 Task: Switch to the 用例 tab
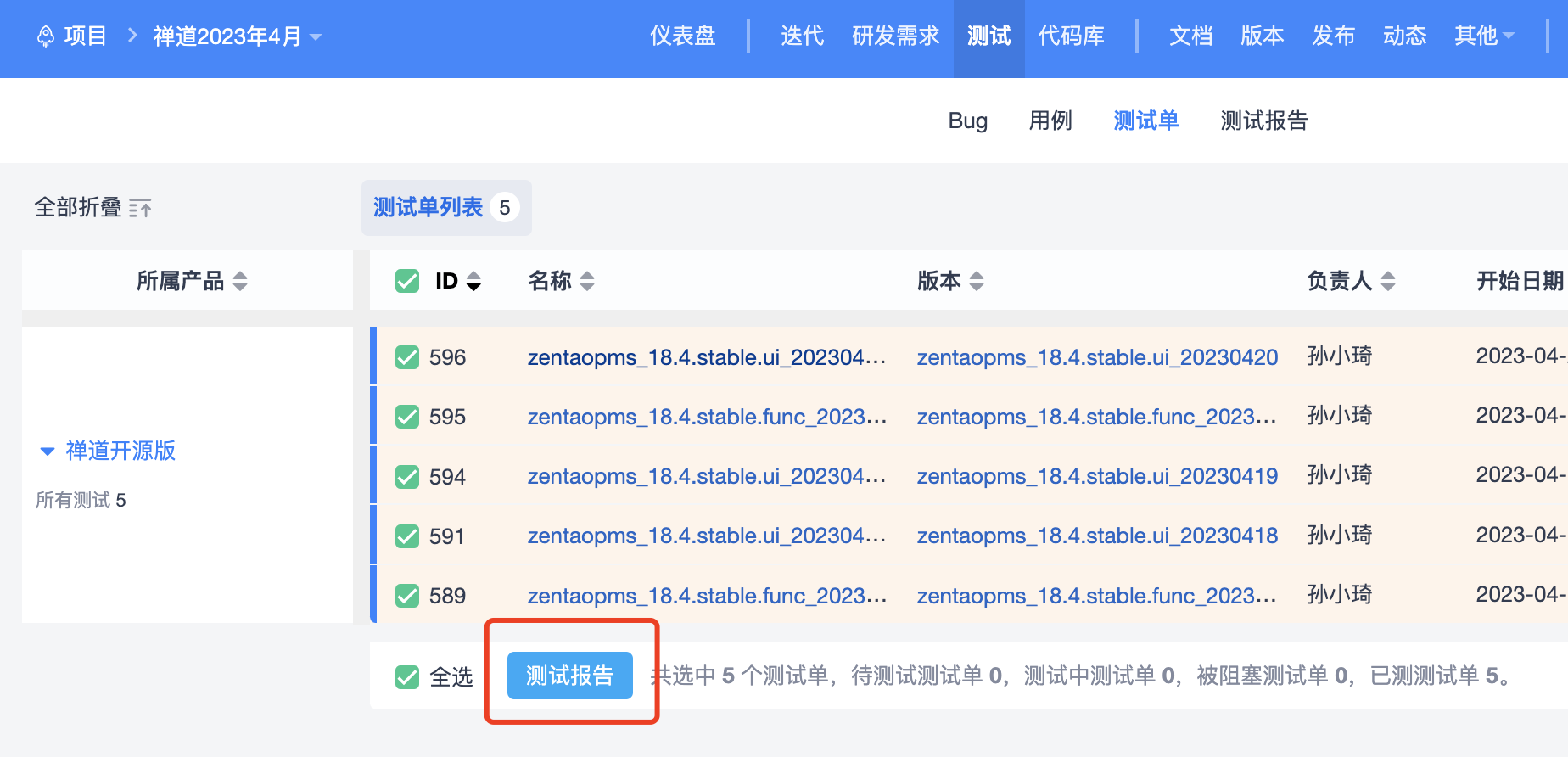click(x=1050, y=121)
